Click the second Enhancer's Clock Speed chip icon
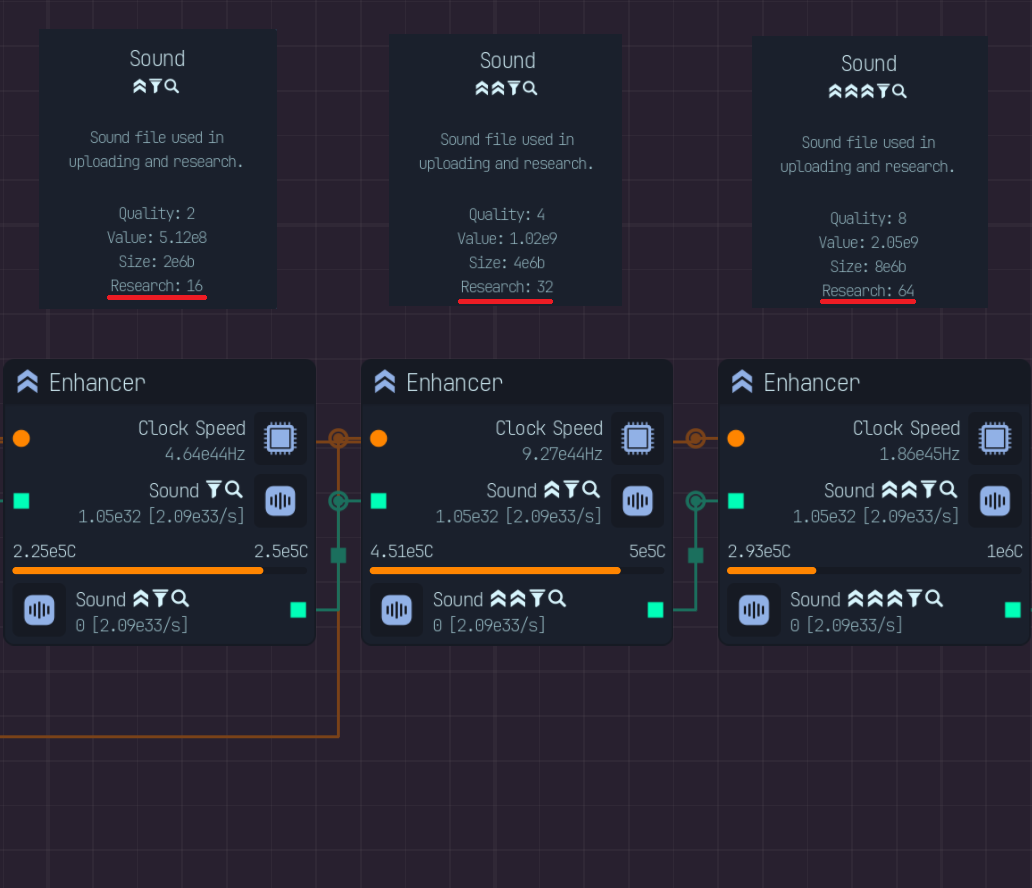This screenshot has height=888, width=1032. point(638,438)
